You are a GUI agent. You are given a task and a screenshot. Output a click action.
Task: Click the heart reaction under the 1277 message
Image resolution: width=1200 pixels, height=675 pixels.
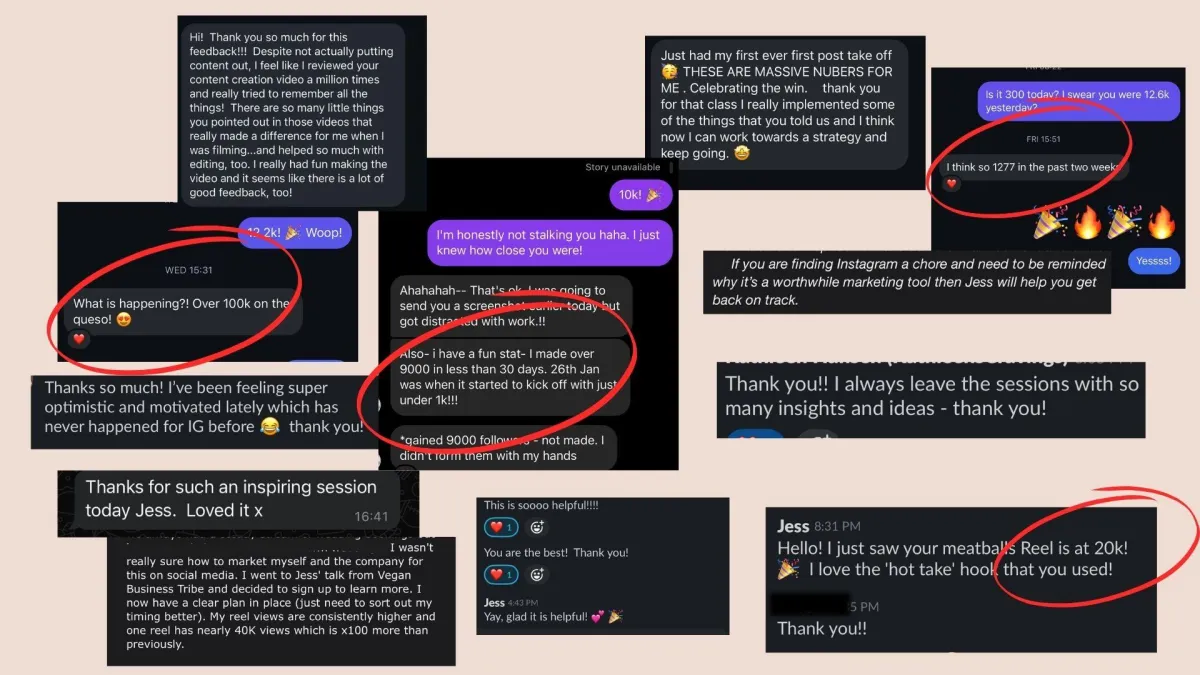pos(953,184)
